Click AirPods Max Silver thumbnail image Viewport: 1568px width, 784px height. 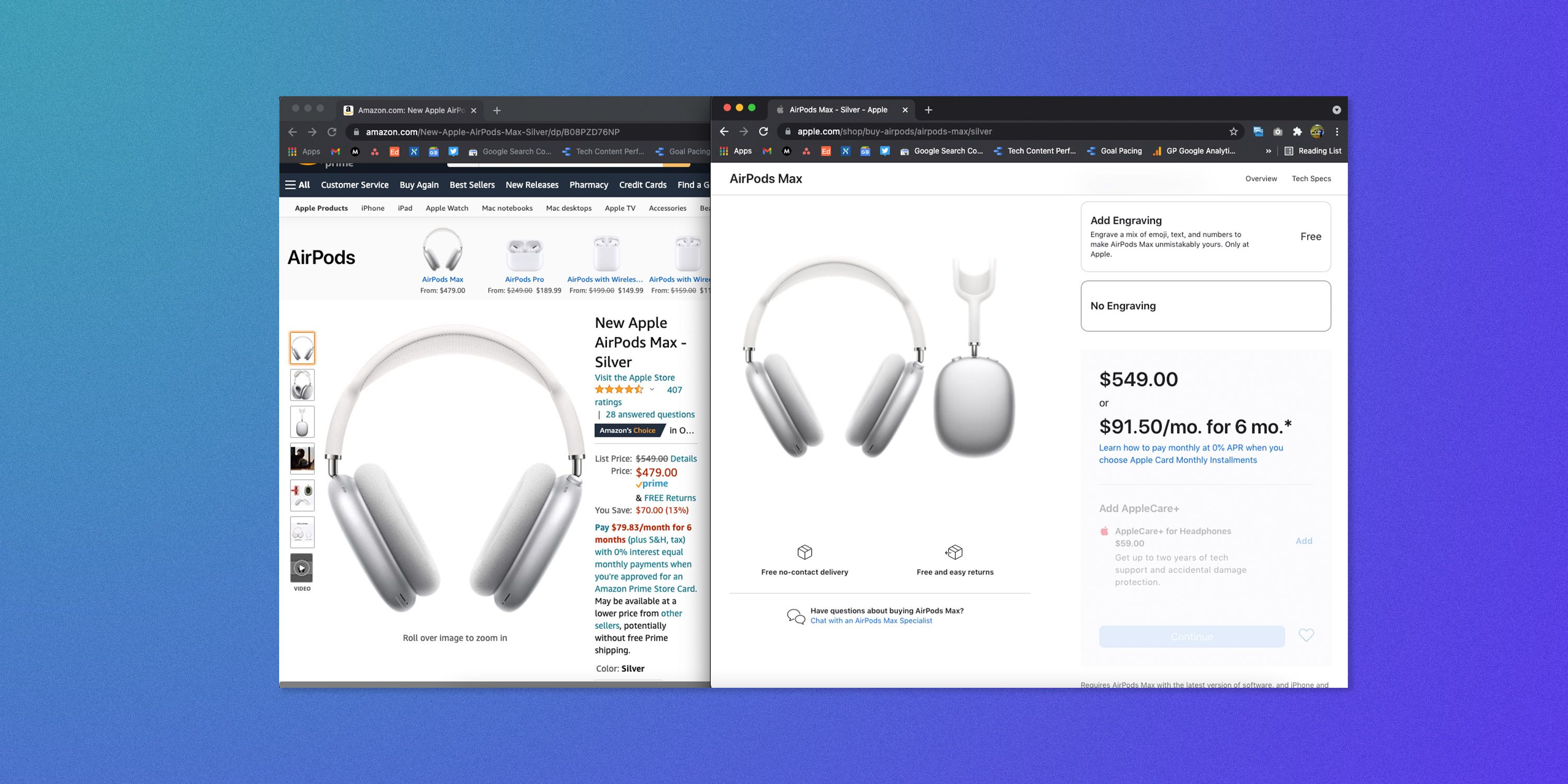click(302, 347)
